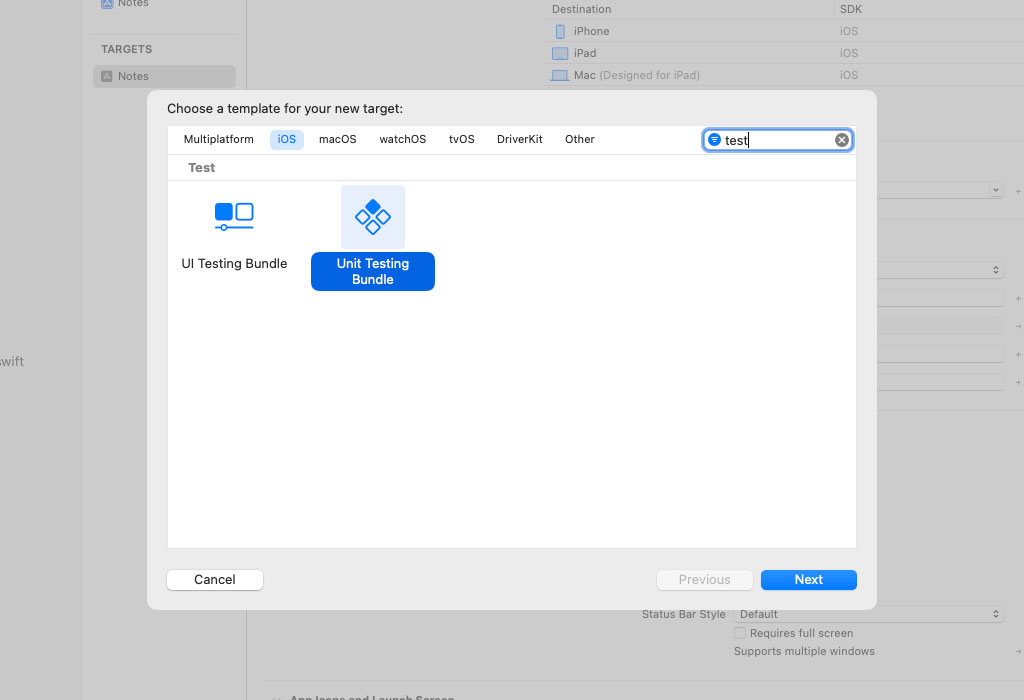1024x700 pixels.
Task: Open the Status Bar Style dropdown
Action: coord(868,614)
